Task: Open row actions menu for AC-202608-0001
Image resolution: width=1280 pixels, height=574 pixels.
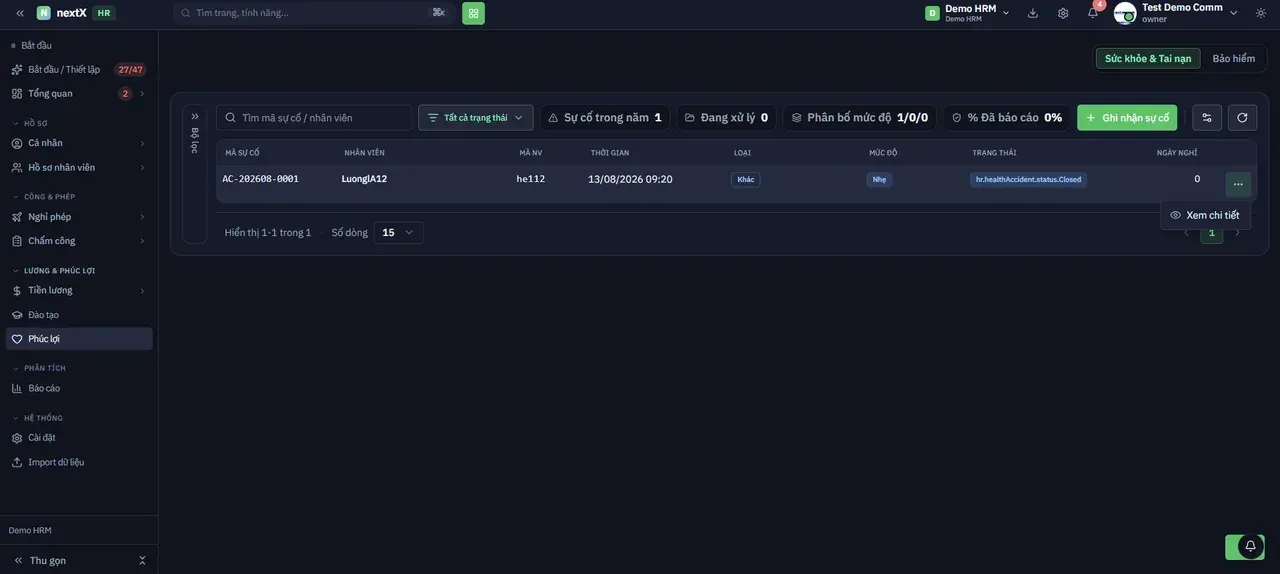Action: 1238,184
